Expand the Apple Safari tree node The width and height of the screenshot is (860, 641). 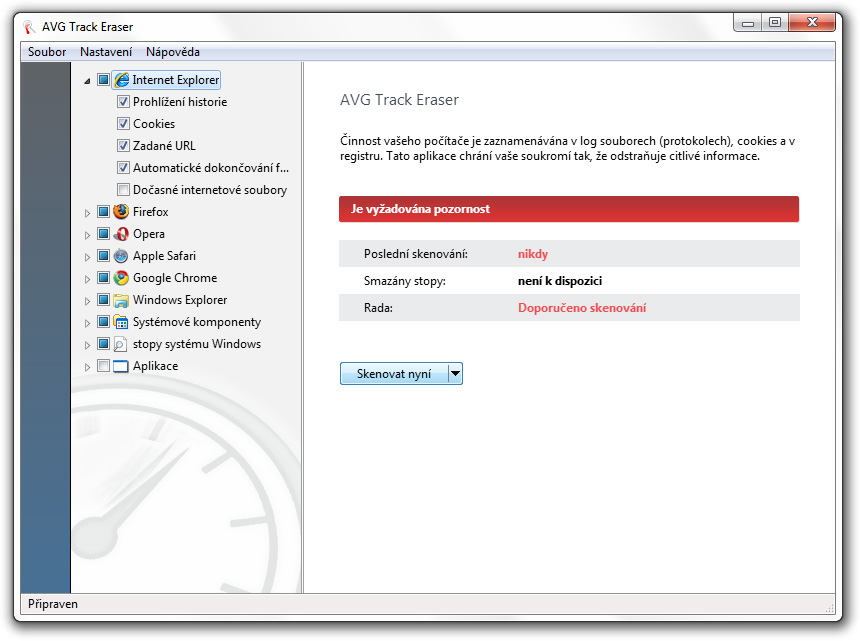87,257
